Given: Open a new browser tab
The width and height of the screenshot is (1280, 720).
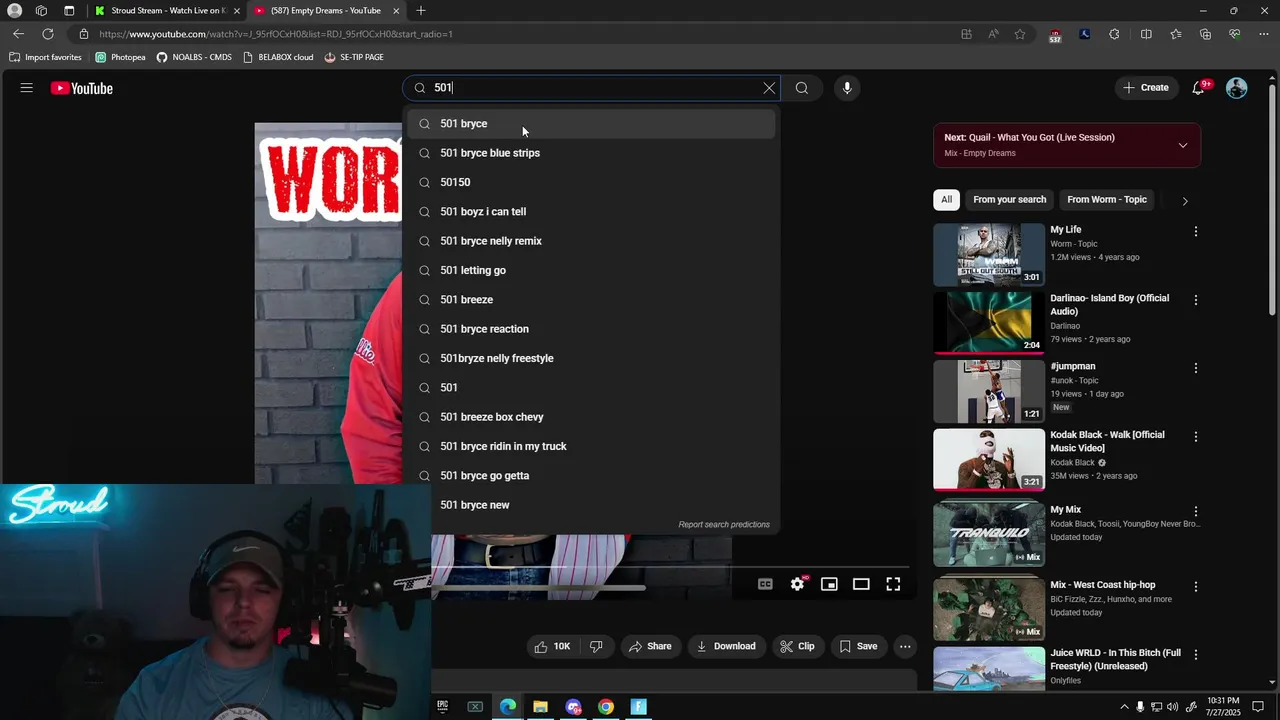Looking at the screenshot, I should [421, 10].
